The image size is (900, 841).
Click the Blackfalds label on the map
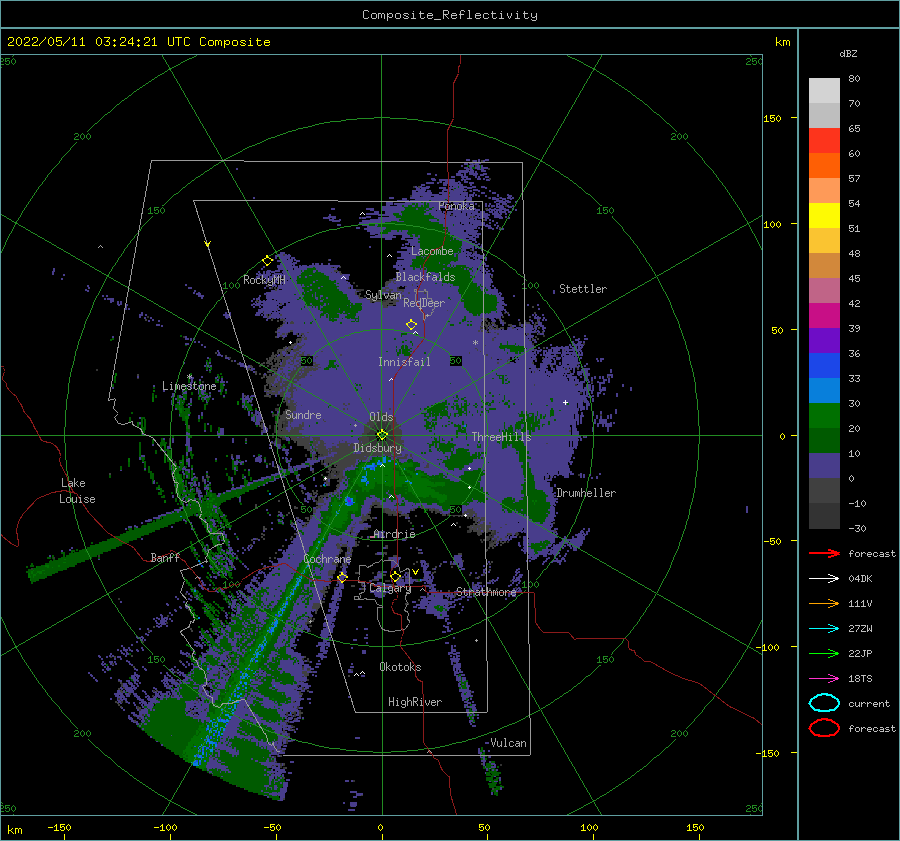[x=425, y=277]
